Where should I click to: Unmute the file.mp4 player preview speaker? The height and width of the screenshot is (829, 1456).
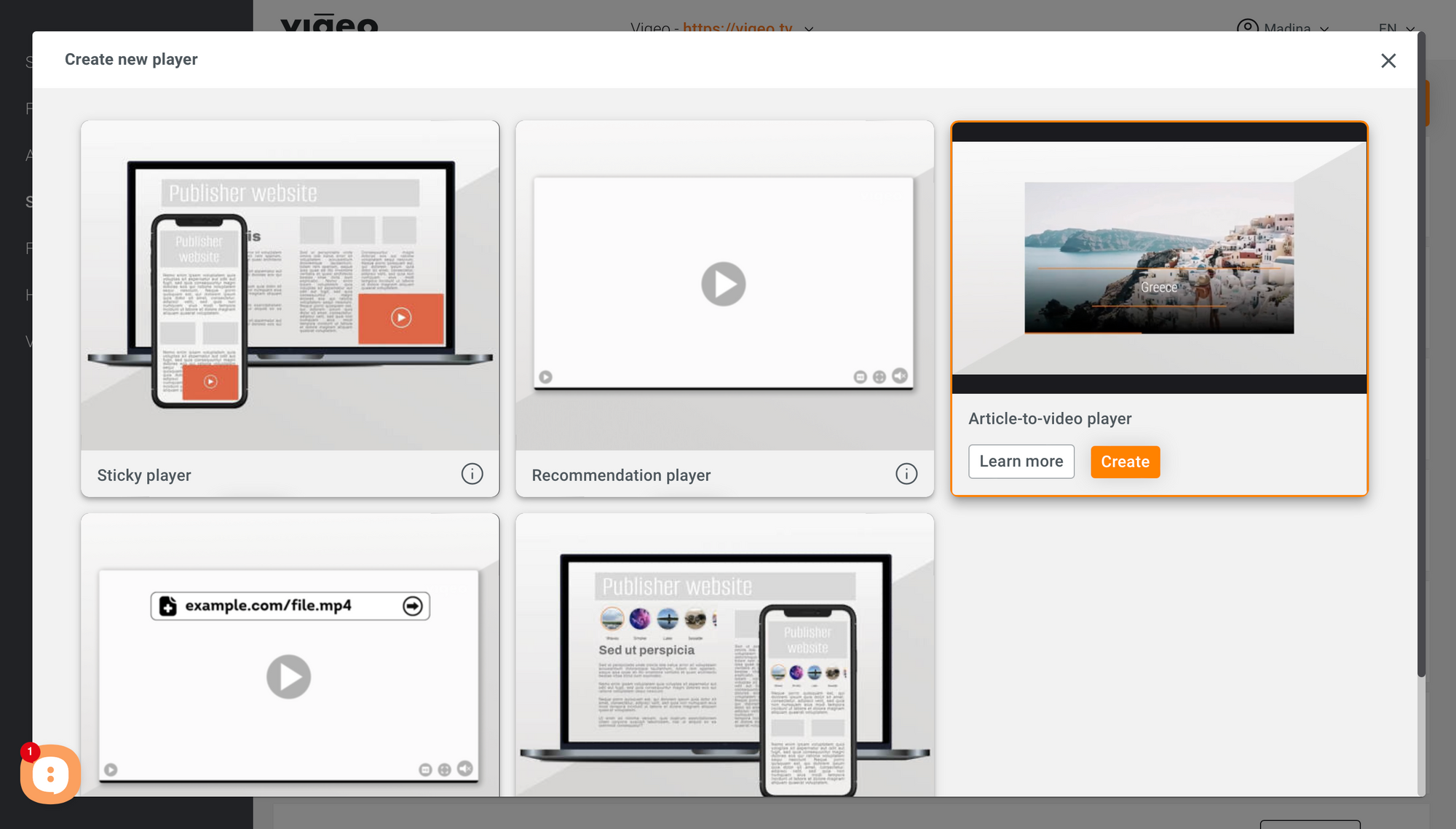(465, 768)
